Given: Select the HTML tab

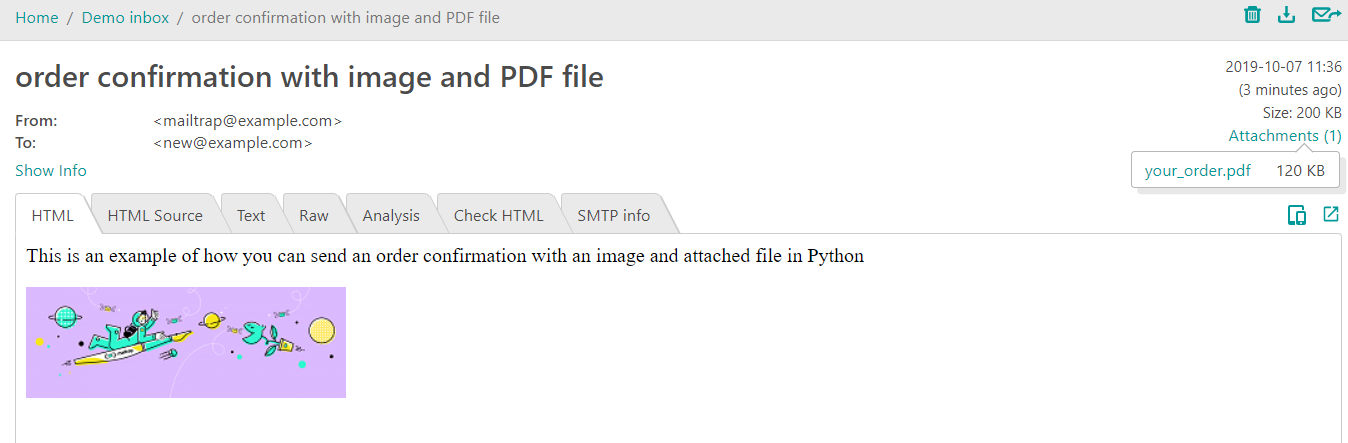Looking at the screenshot, I should [53, 215].
